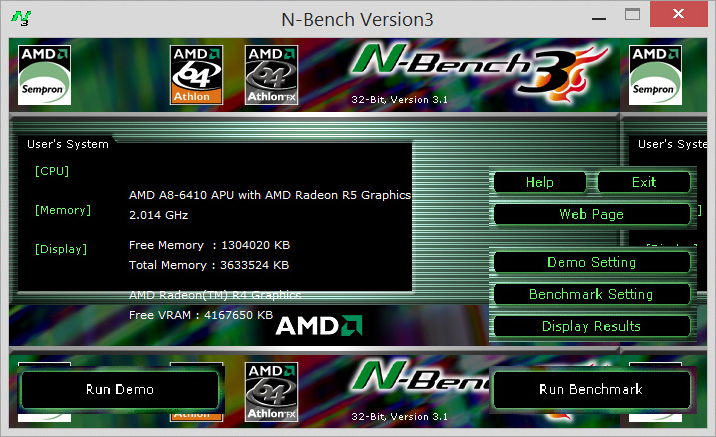716x437 pixels.
Task: Open Benchmark Setting
Action: click(x=592, y=294)
